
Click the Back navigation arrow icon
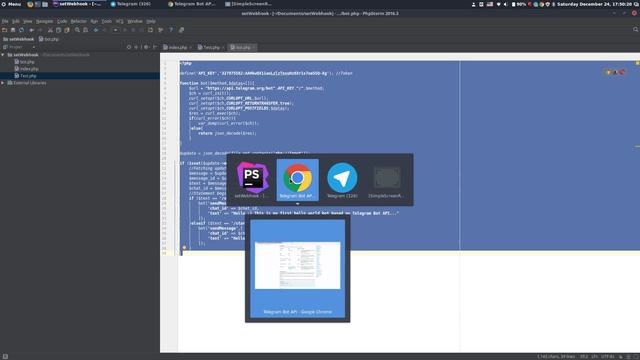click(x=96, y=30)
